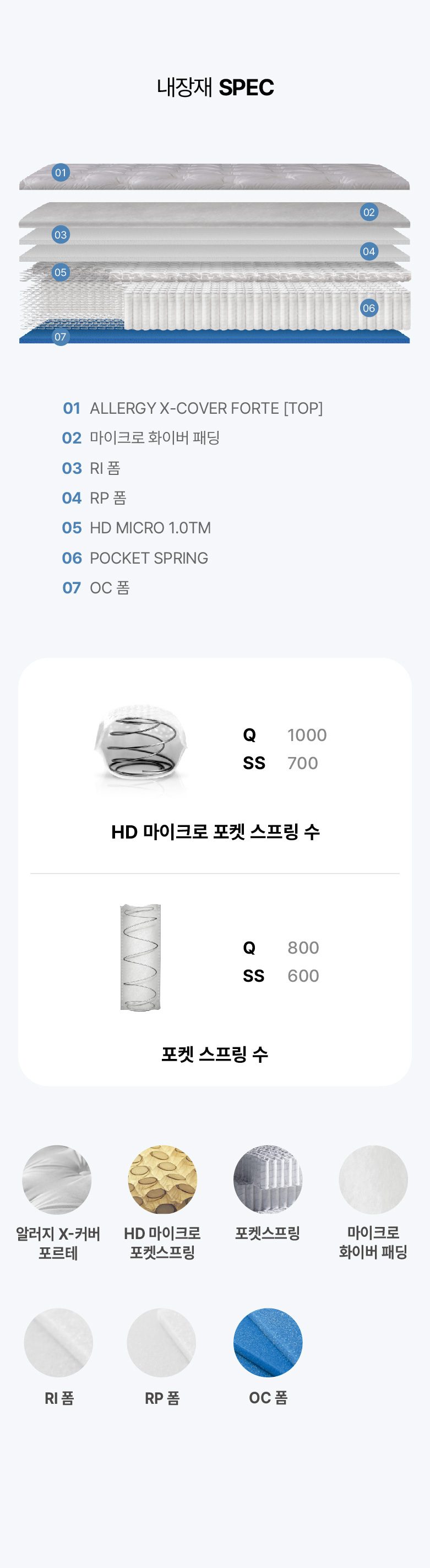Click the HD MICRO 1.0TM list item
This screenshot has height=1568, width=430.
[136, 528]
